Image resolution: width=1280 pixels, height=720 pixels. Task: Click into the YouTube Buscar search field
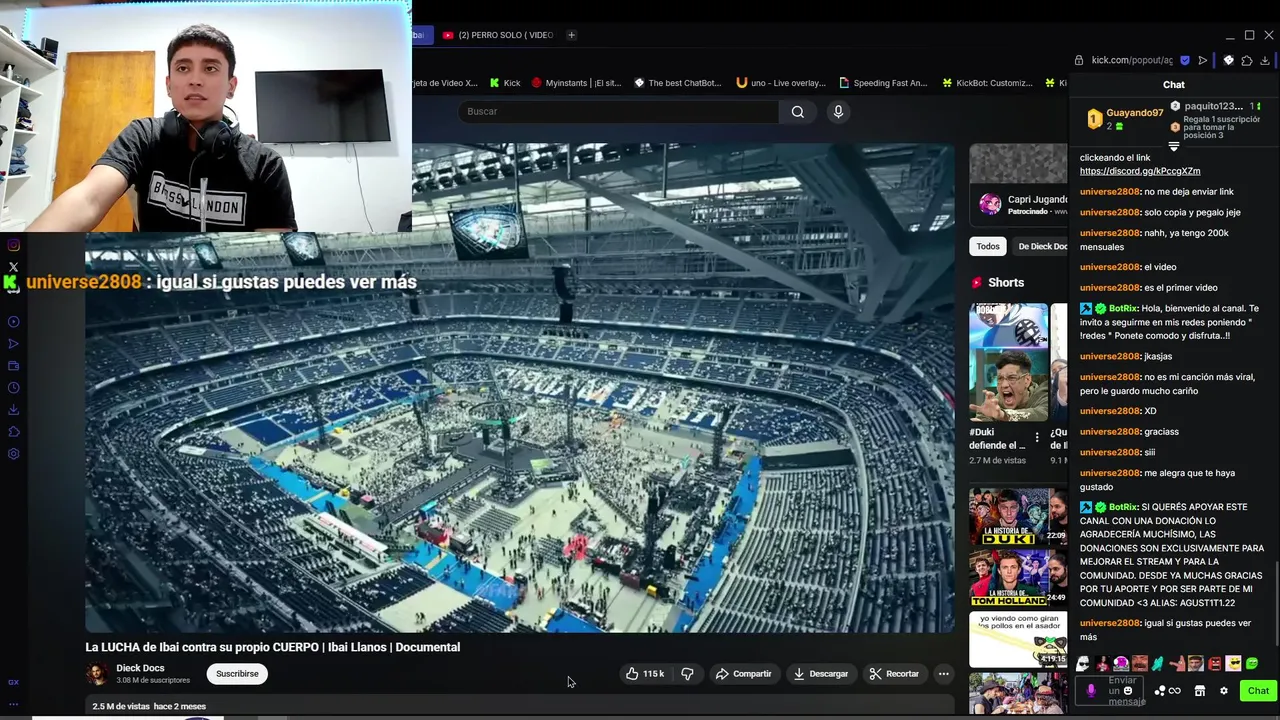[618, 111]
